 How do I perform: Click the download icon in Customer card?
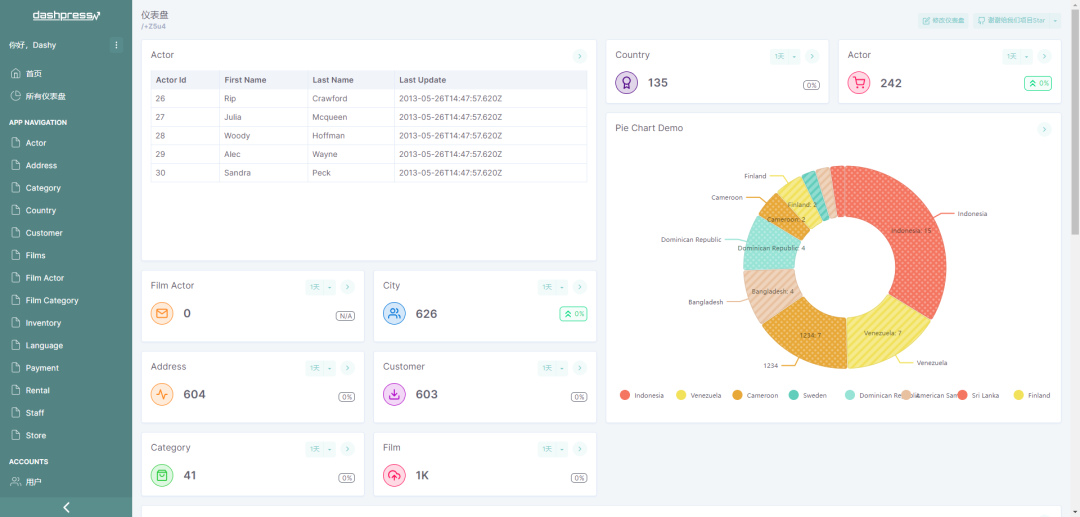pos(394,394)
